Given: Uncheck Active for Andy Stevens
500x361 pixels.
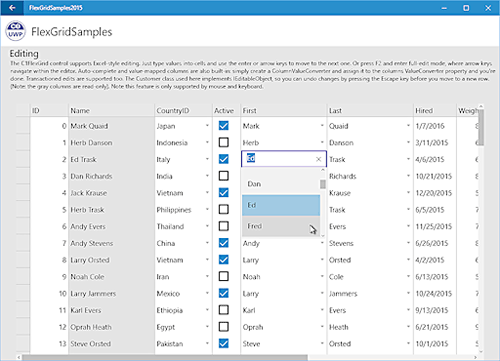Looking at the screenshot, I should tap(223, 243).
